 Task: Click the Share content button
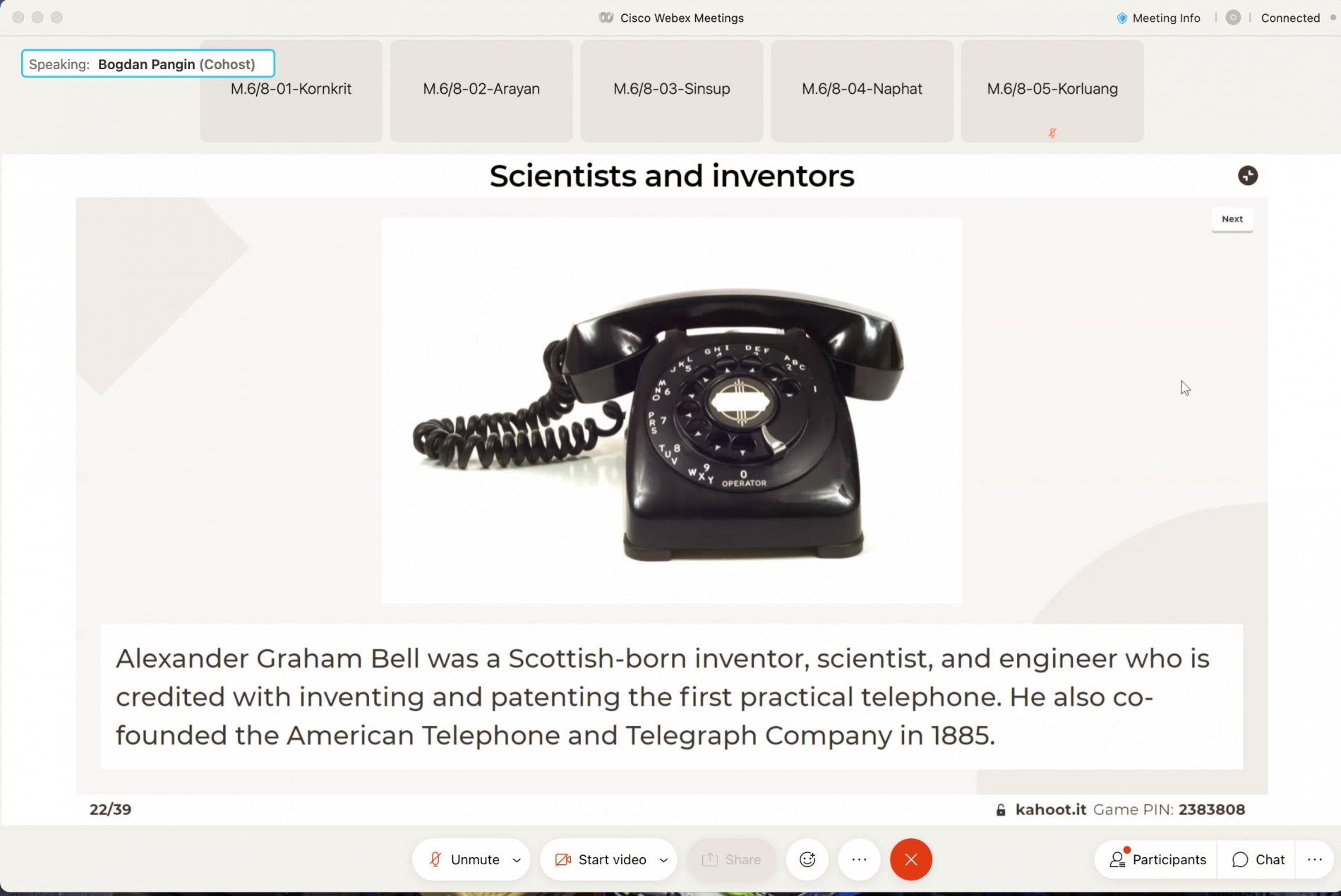pos(731,859)
